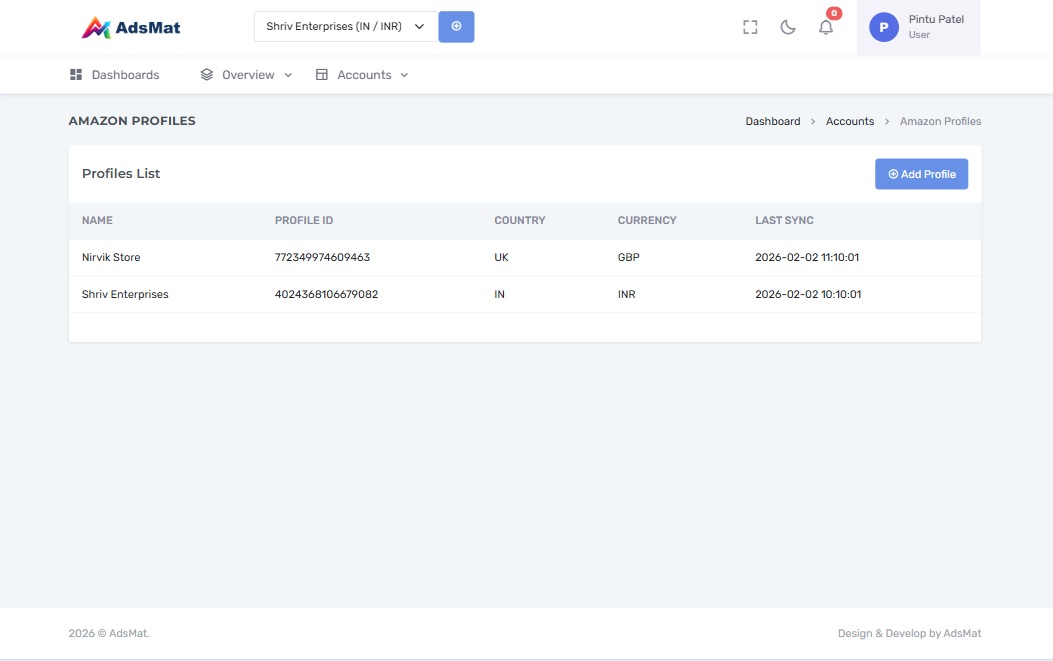Open the Shriv Enterprises profile dropdown

pyautogui.click(x=345, y=27)
